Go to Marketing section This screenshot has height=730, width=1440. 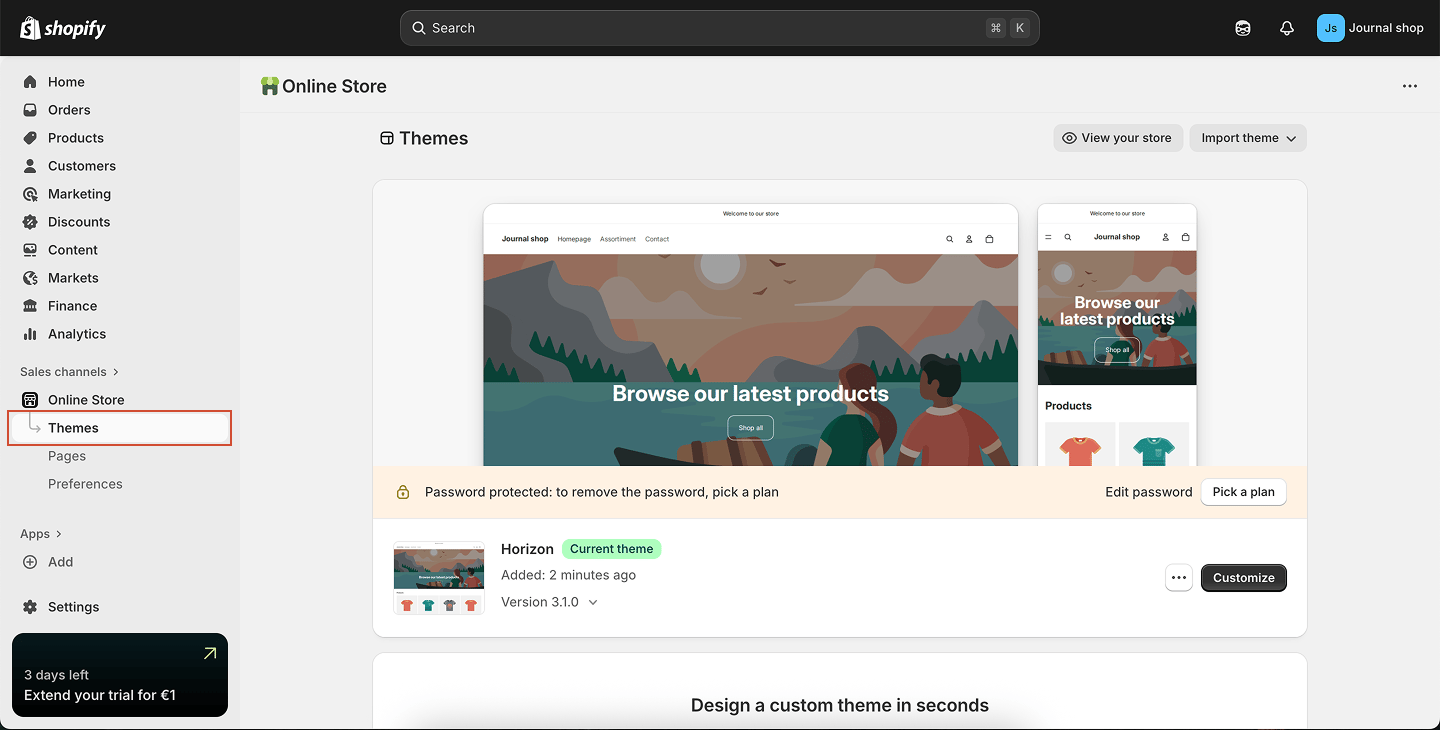click(120, 194)
